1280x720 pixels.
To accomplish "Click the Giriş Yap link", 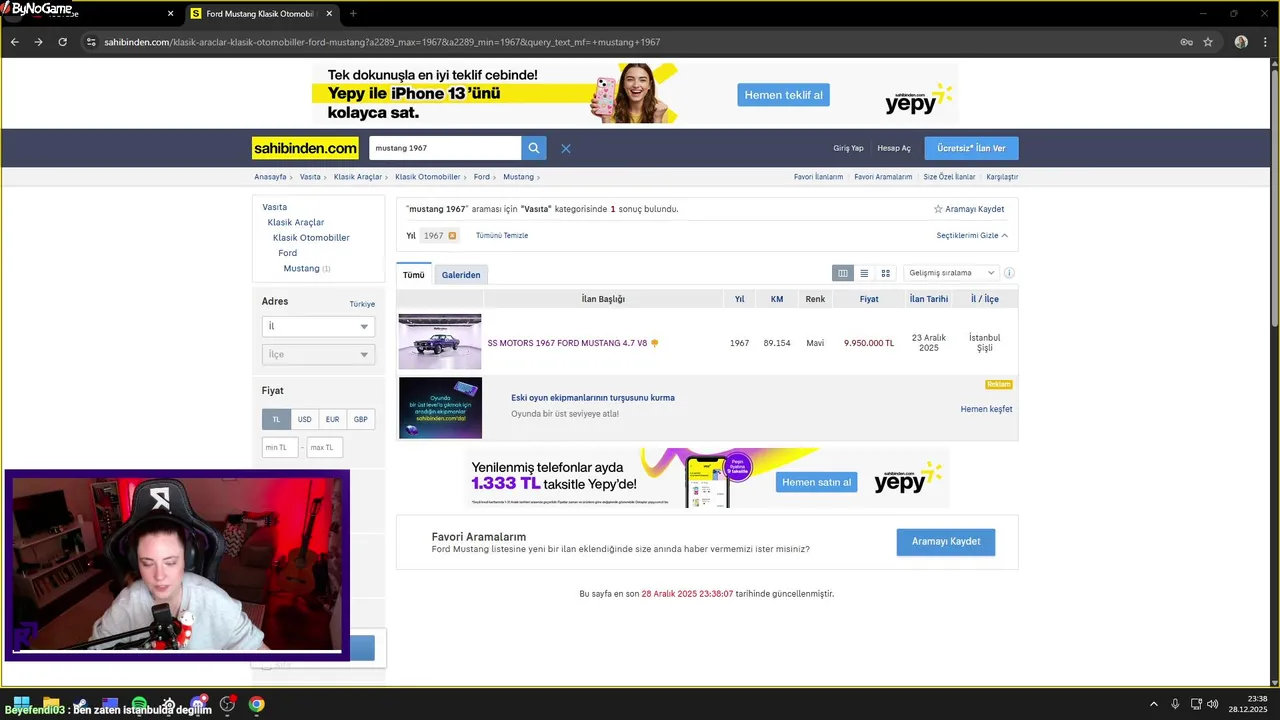I will 848,148.
